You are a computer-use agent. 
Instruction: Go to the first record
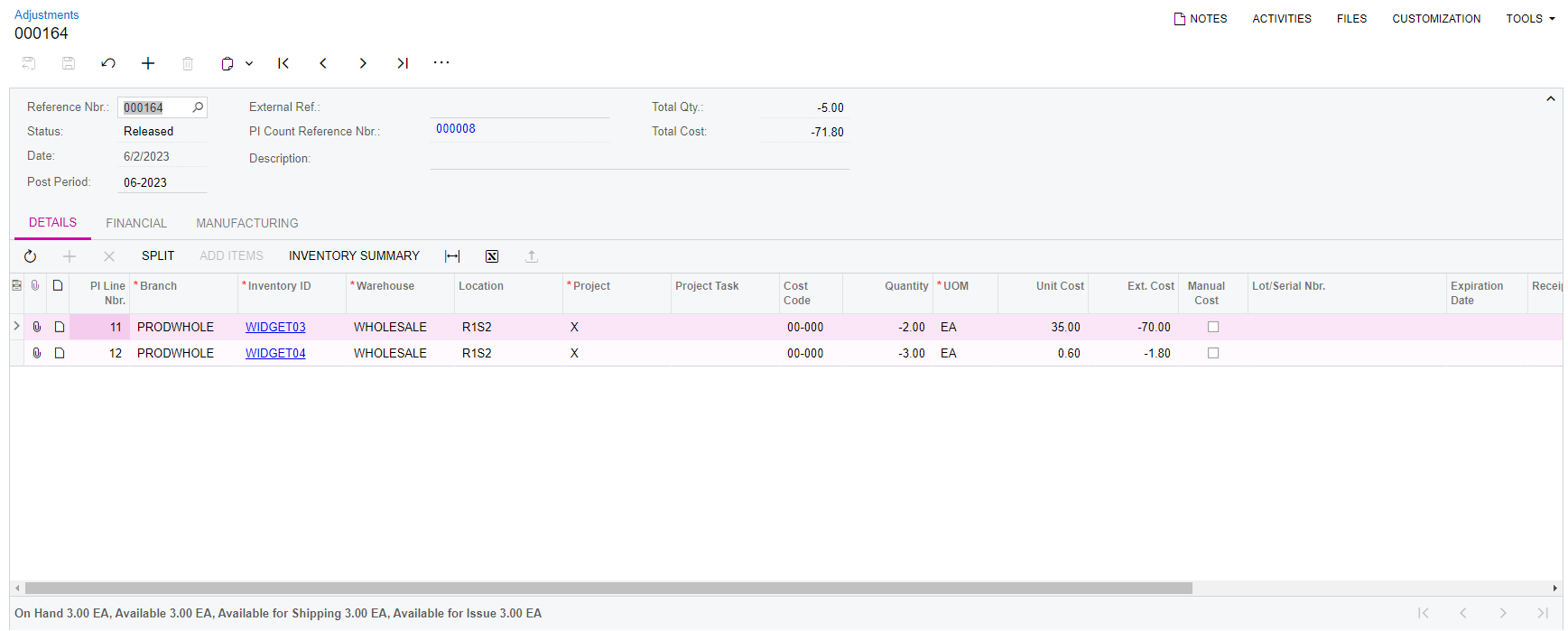[x=283, y=63]
